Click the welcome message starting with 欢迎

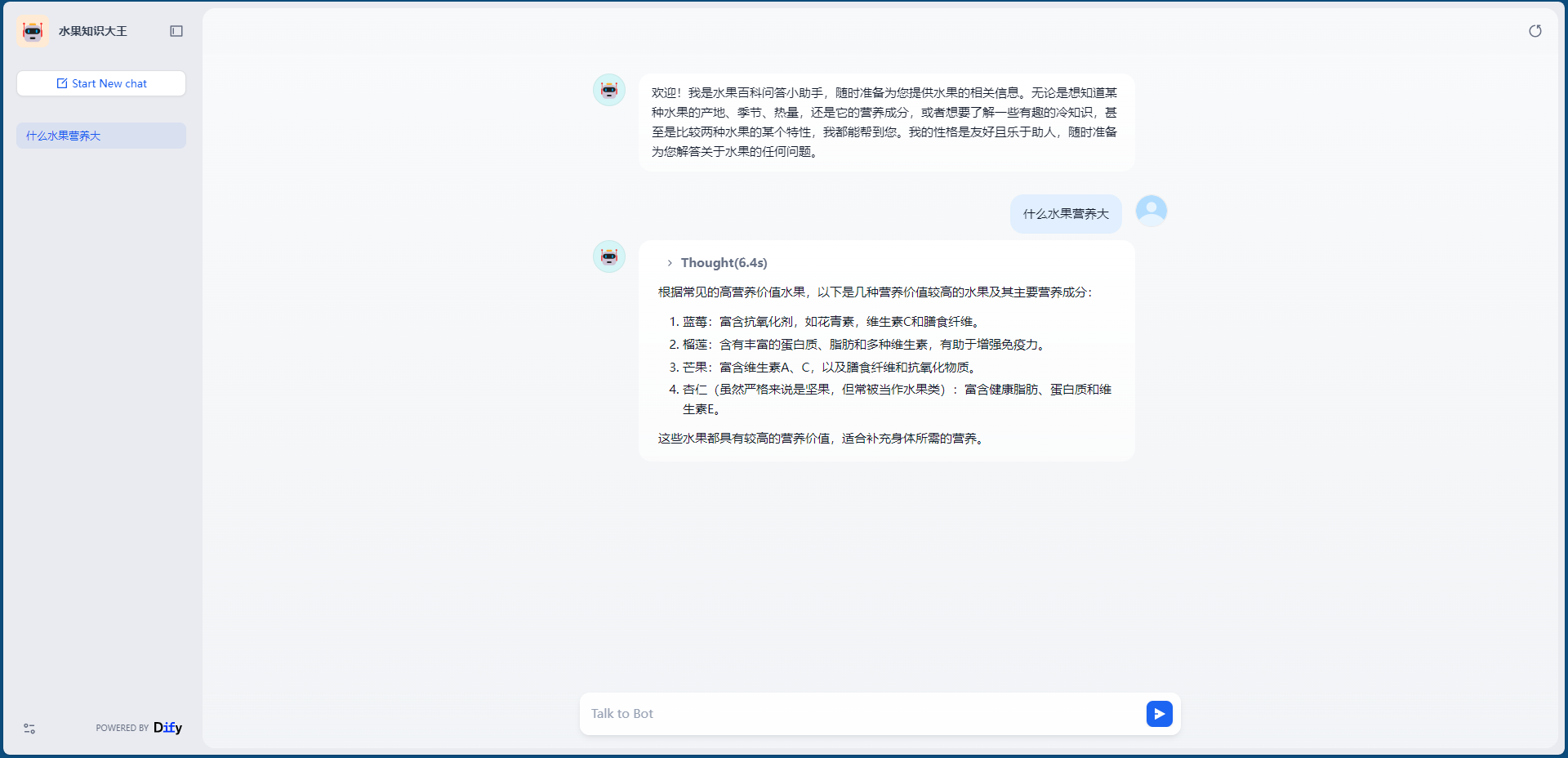(886, 123)
